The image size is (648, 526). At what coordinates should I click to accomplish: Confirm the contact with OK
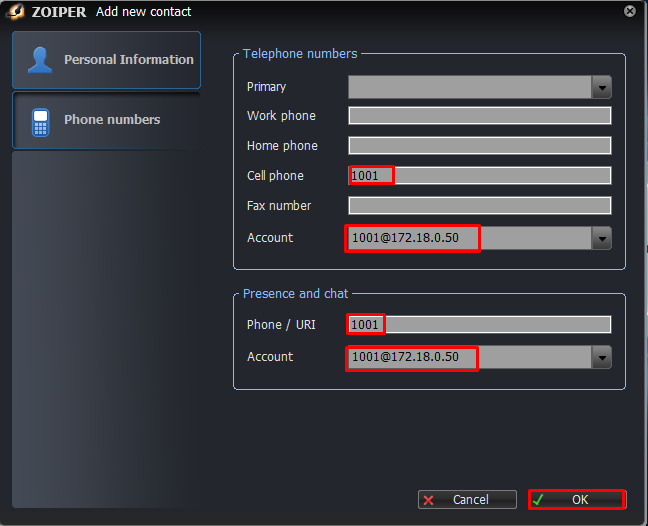tap(577, 500)
